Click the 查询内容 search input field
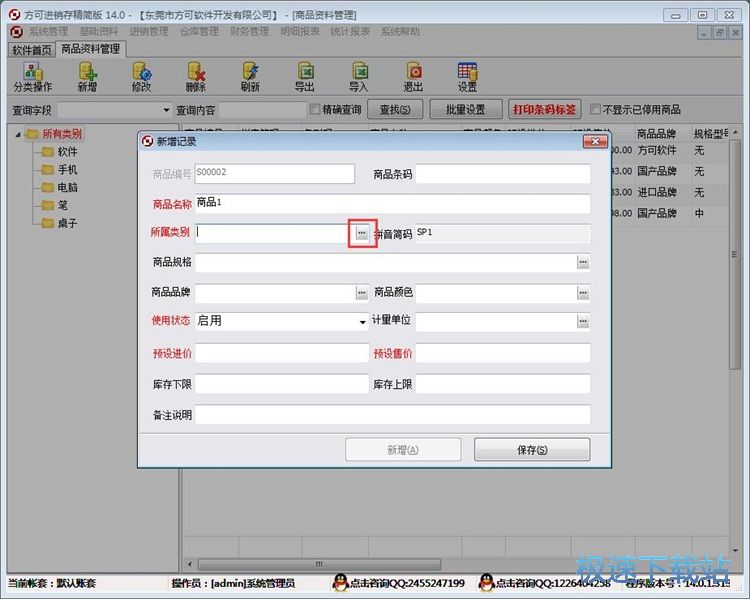This screenshot has width=750, height=599. pyautogui.click(x=262, y=110)
